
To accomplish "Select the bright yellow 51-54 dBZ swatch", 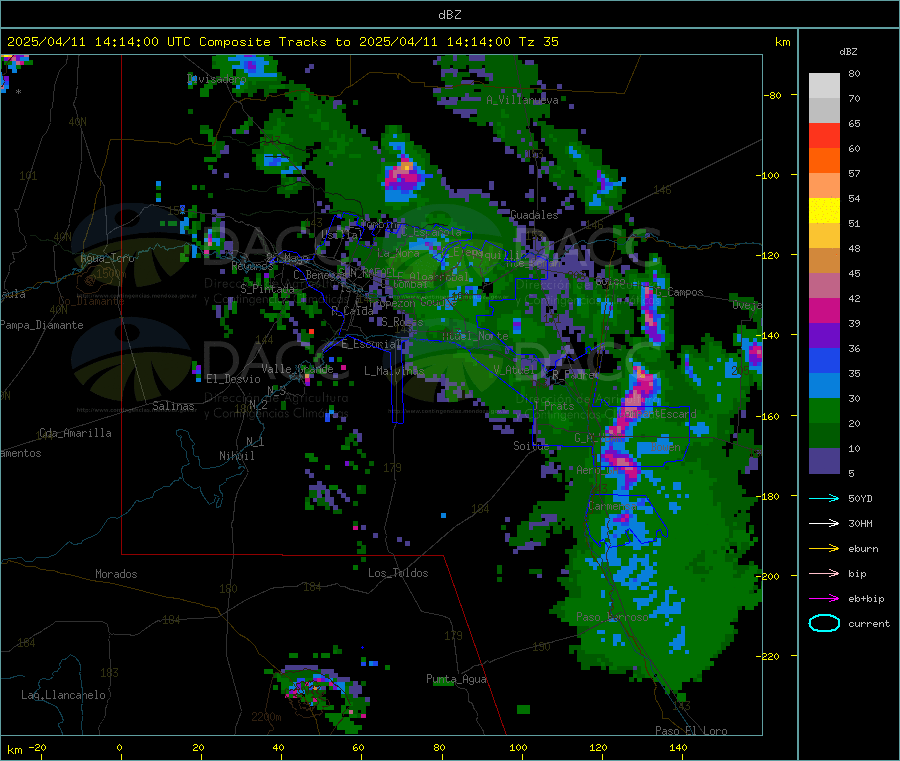I will [824, 211].
